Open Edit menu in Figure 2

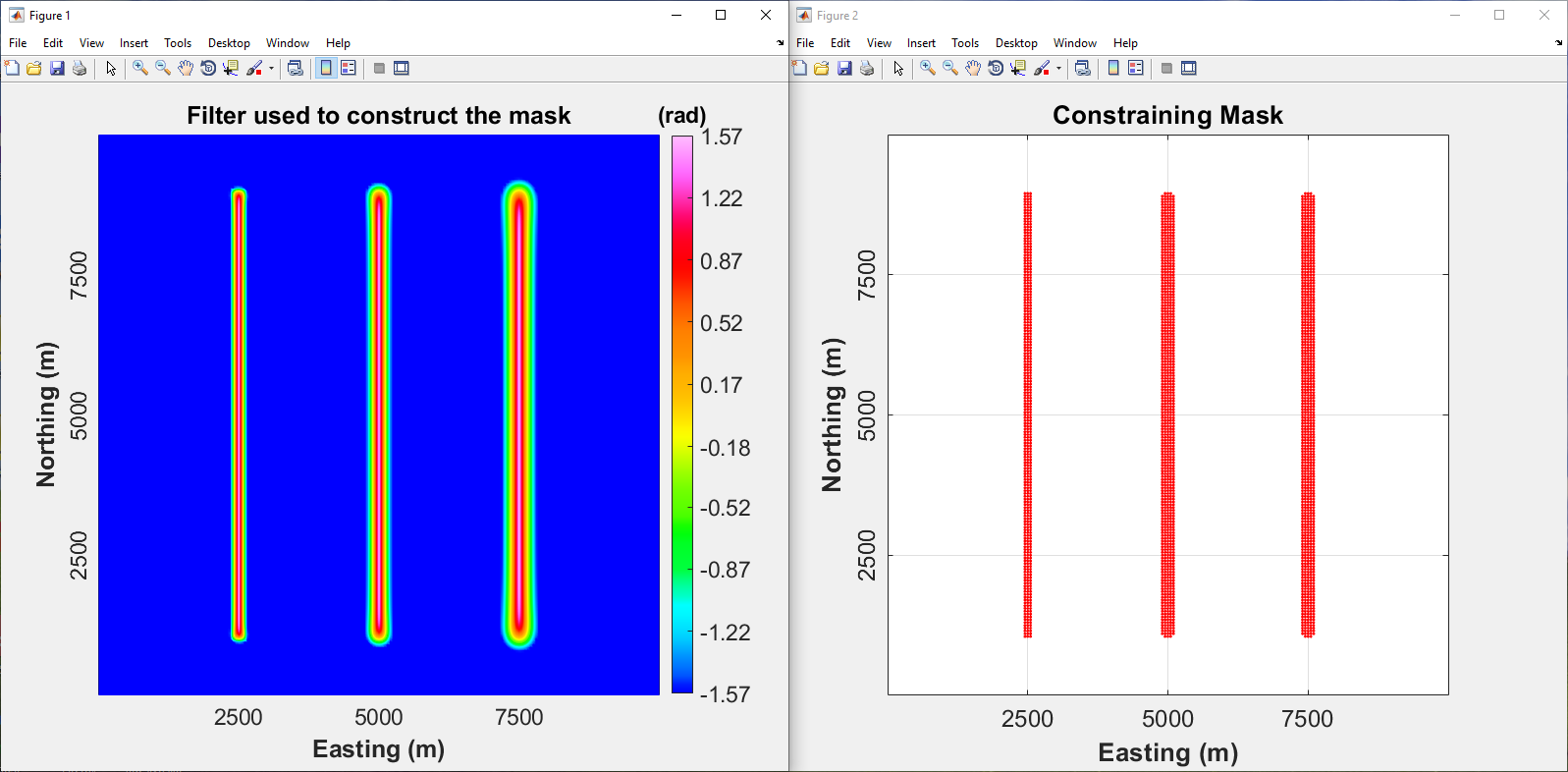[x=840, y=43]
